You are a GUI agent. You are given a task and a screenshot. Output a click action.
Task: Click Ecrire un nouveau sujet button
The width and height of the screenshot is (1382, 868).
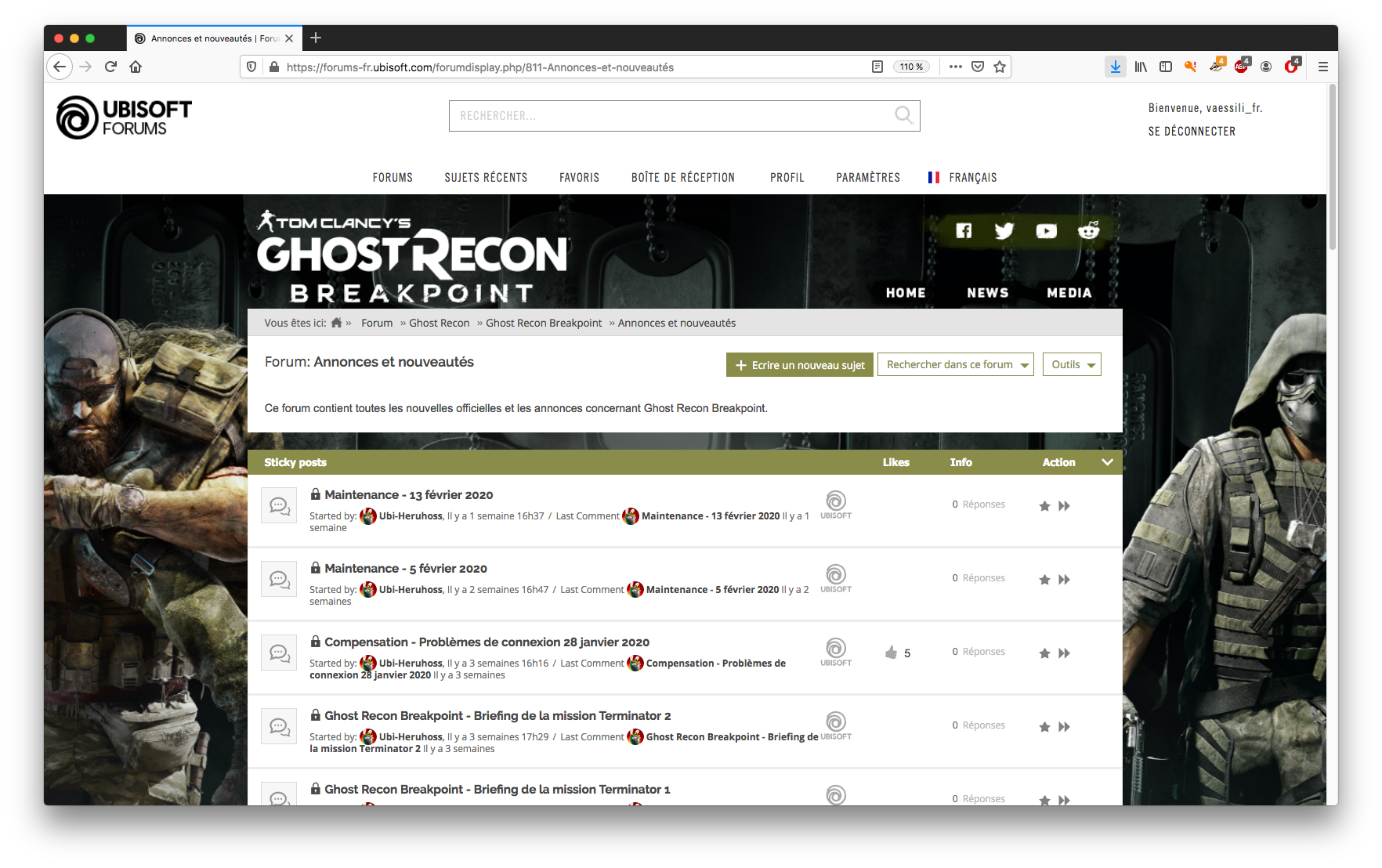tap(800, 364)
